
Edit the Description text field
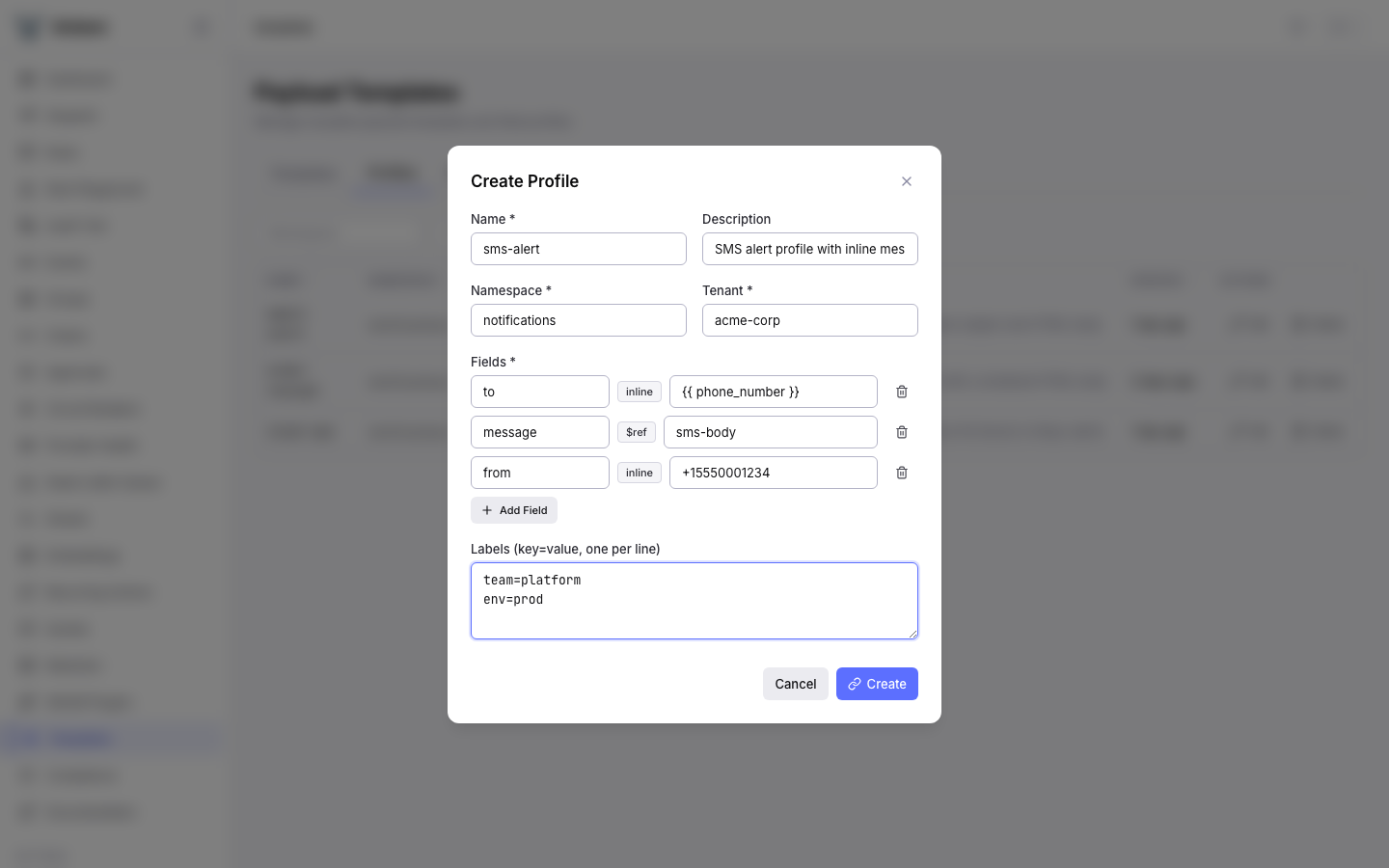809,249
